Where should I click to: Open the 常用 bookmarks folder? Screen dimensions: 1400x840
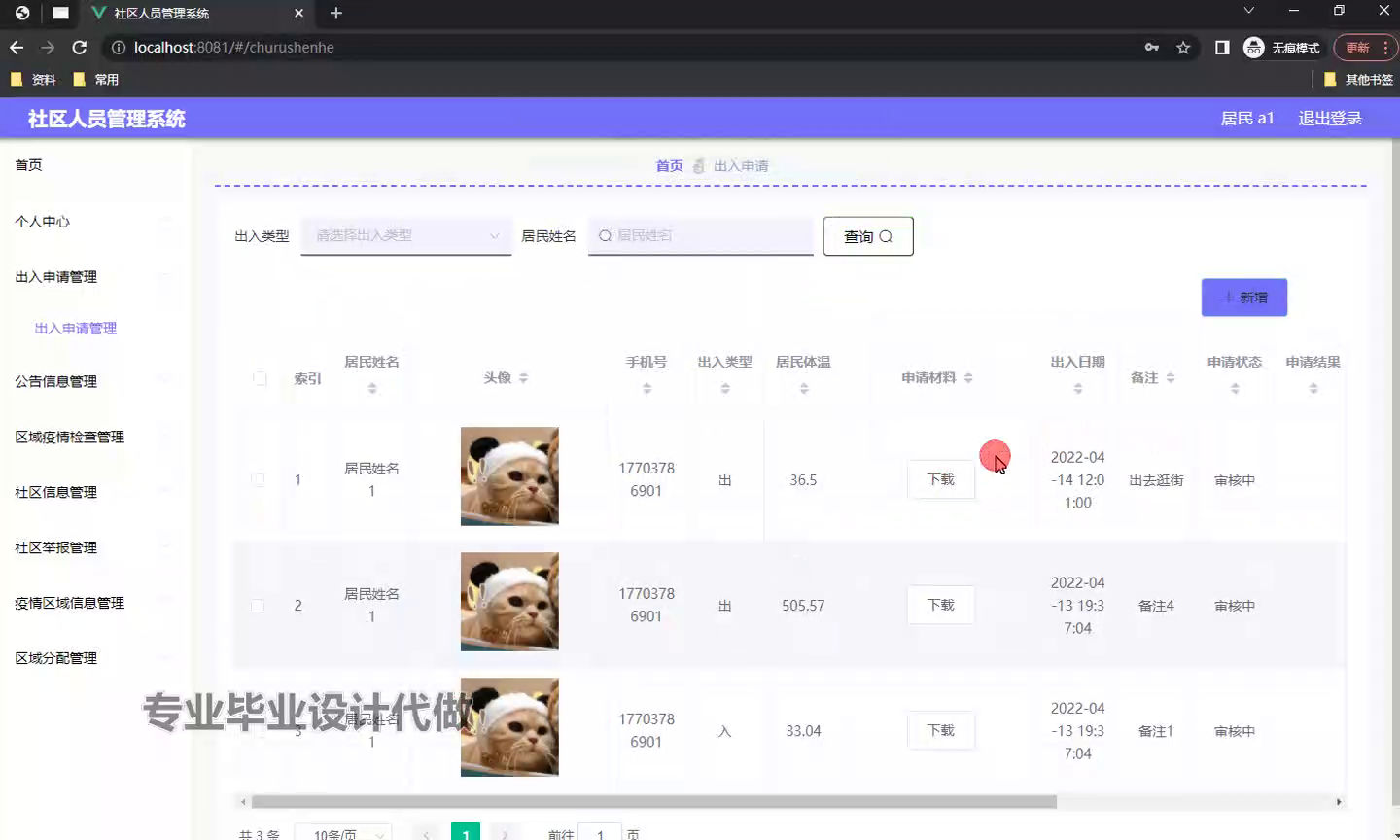pyautogui.click(x=96, y=79)
